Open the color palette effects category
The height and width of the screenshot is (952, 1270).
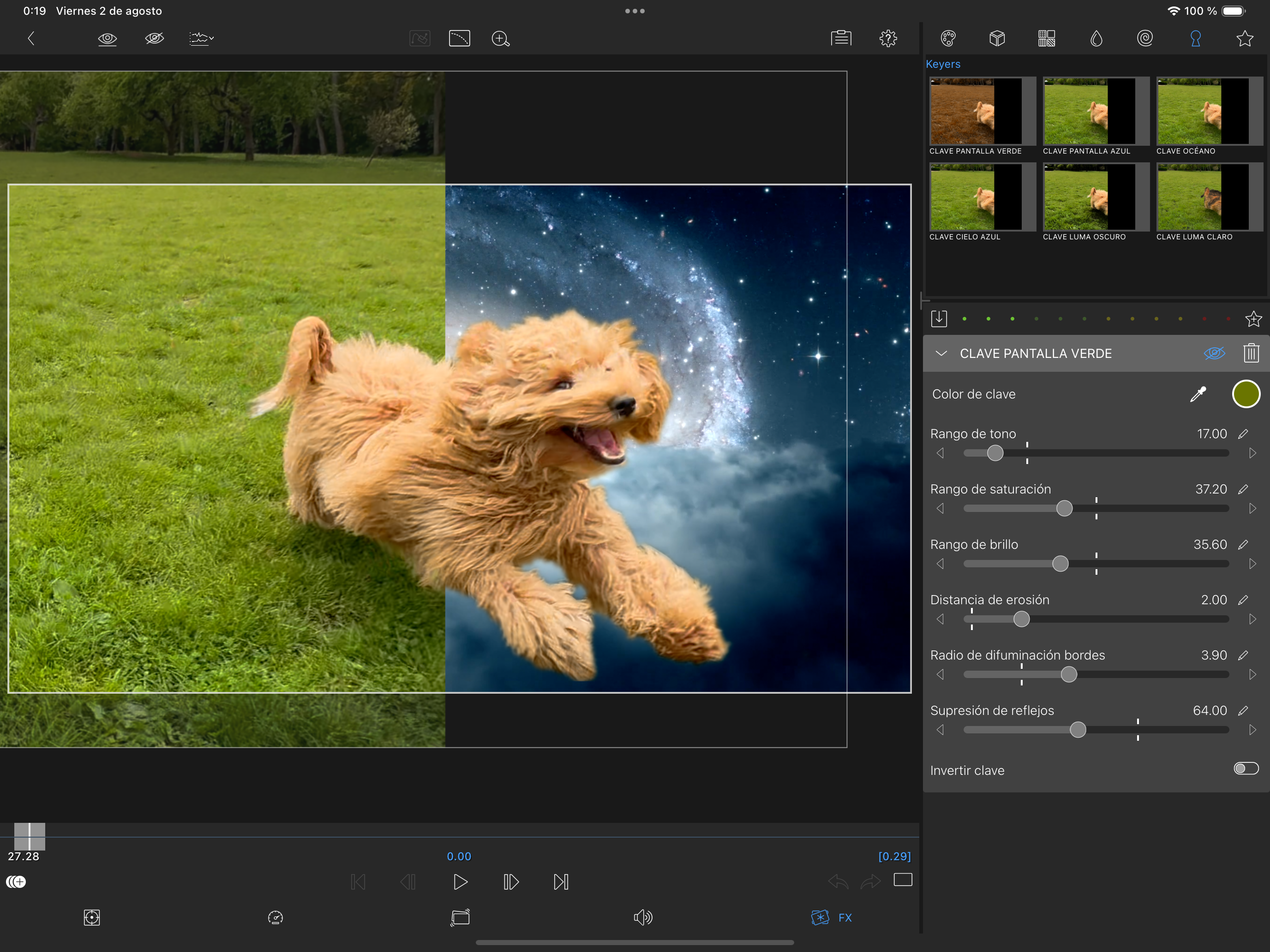[x=948, y=38]
